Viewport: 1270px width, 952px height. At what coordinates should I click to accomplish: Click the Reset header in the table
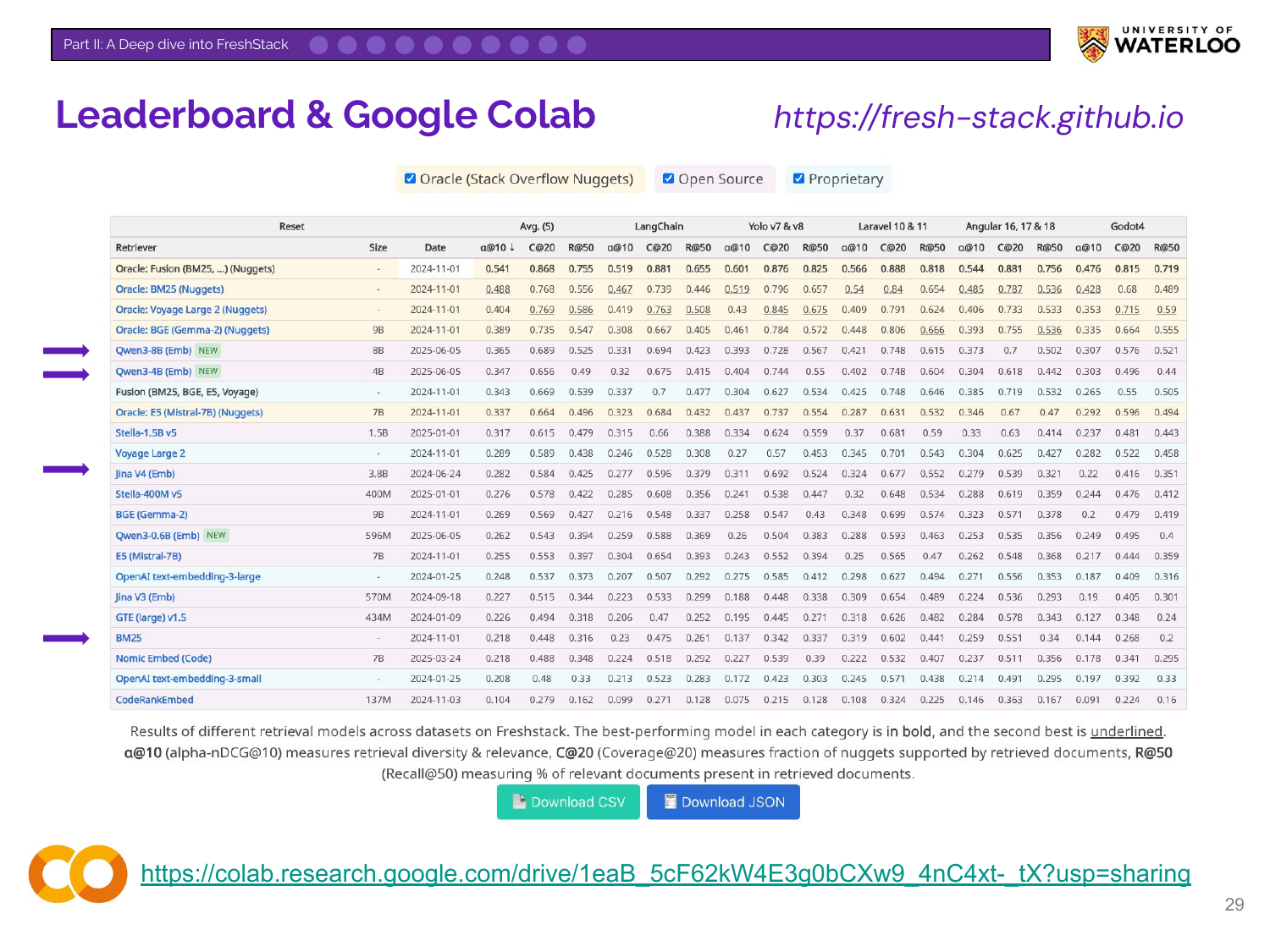point(291,227)
